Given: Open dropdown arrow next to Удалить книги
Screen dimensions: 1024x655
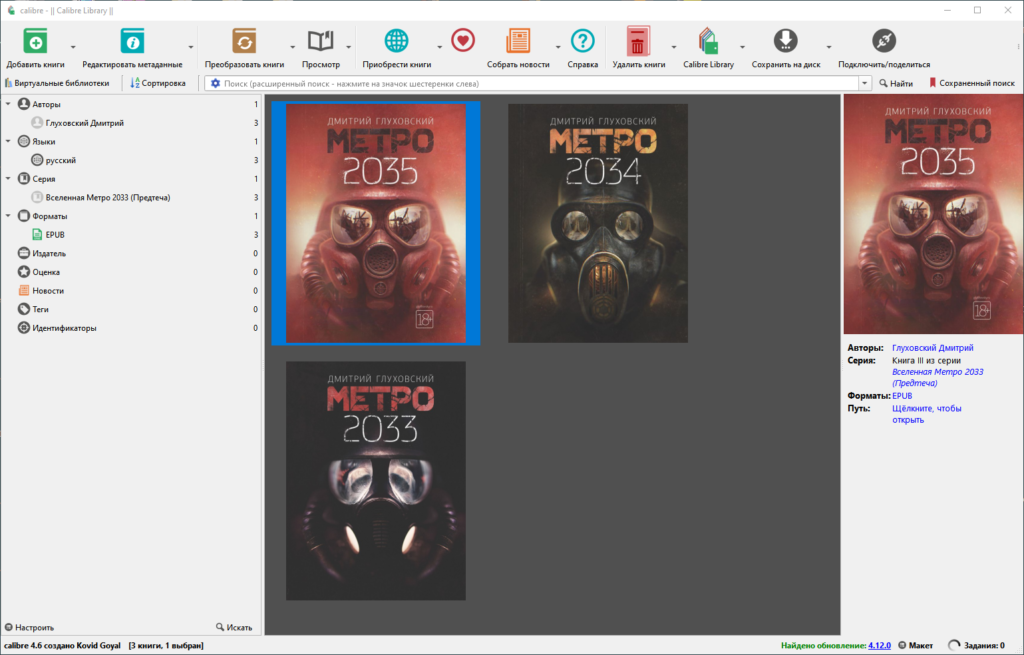Looking at the screenshot, I should (673, 47).
